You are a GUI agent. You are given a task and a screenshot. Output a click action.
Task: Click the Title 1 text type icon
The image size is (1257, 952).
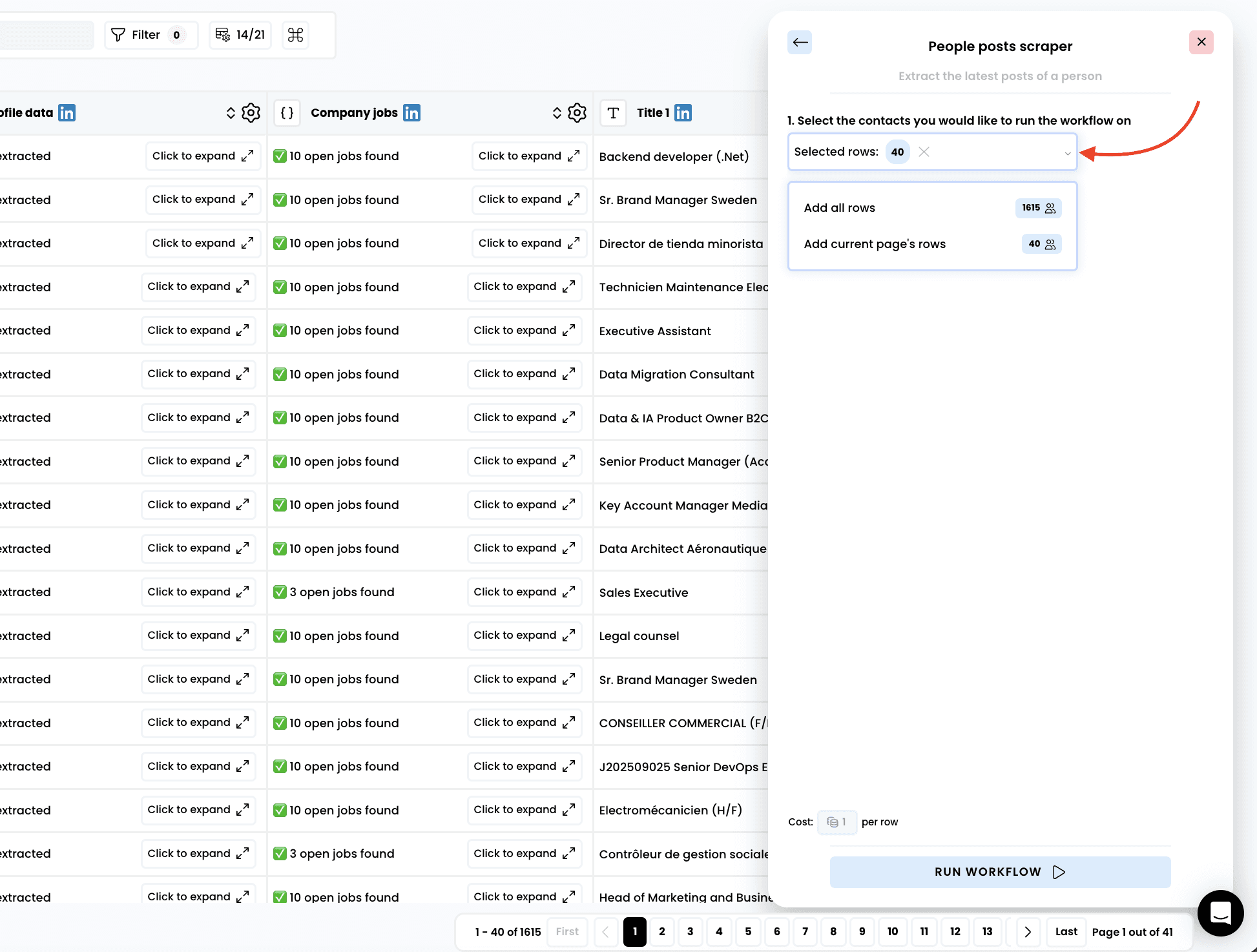pyautogui.click(x=613, y=113)
